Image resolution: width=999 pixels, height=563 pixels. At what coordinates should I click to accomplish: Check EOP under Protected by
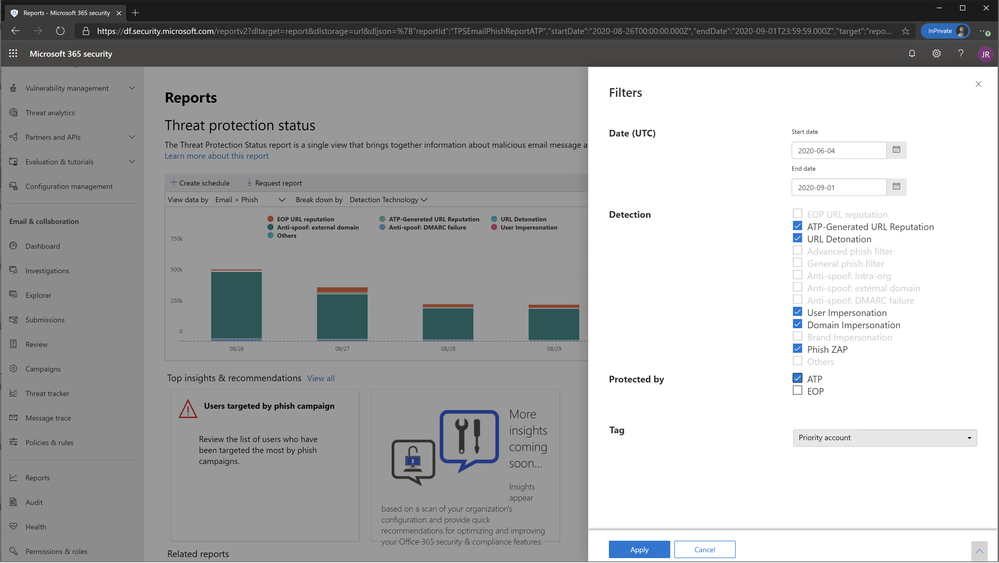click(x=797, y=390)
